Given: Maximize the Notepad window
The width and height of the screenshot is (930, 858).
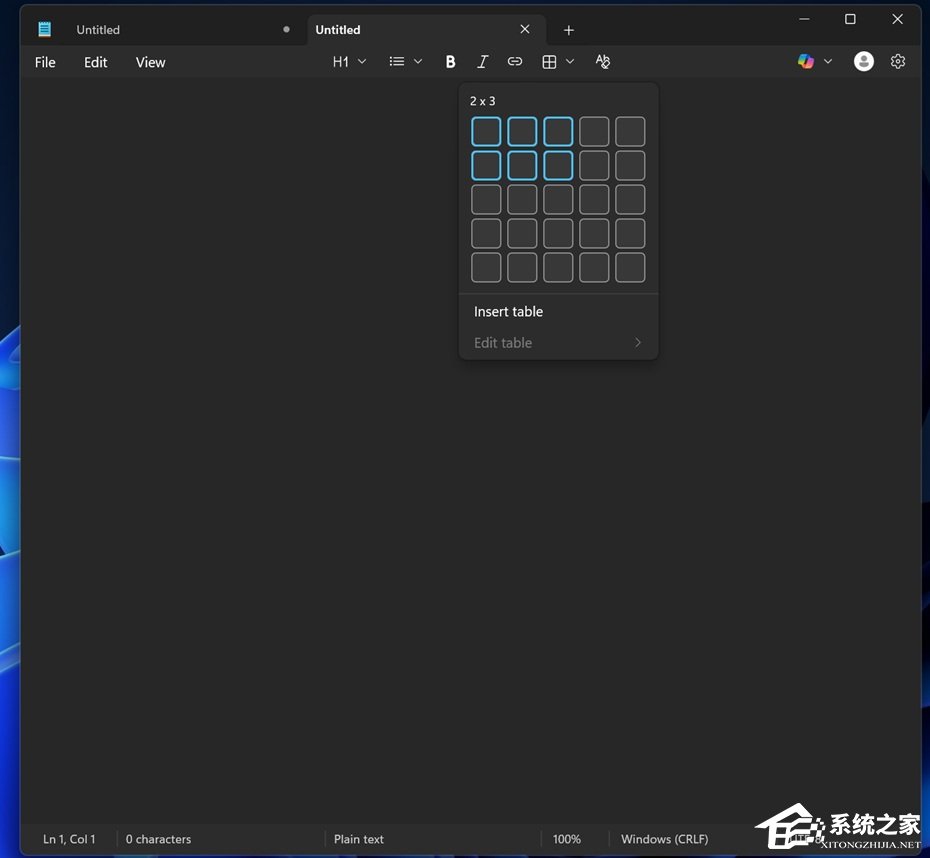Looking at the screenshot, I should tap(850, 19).
